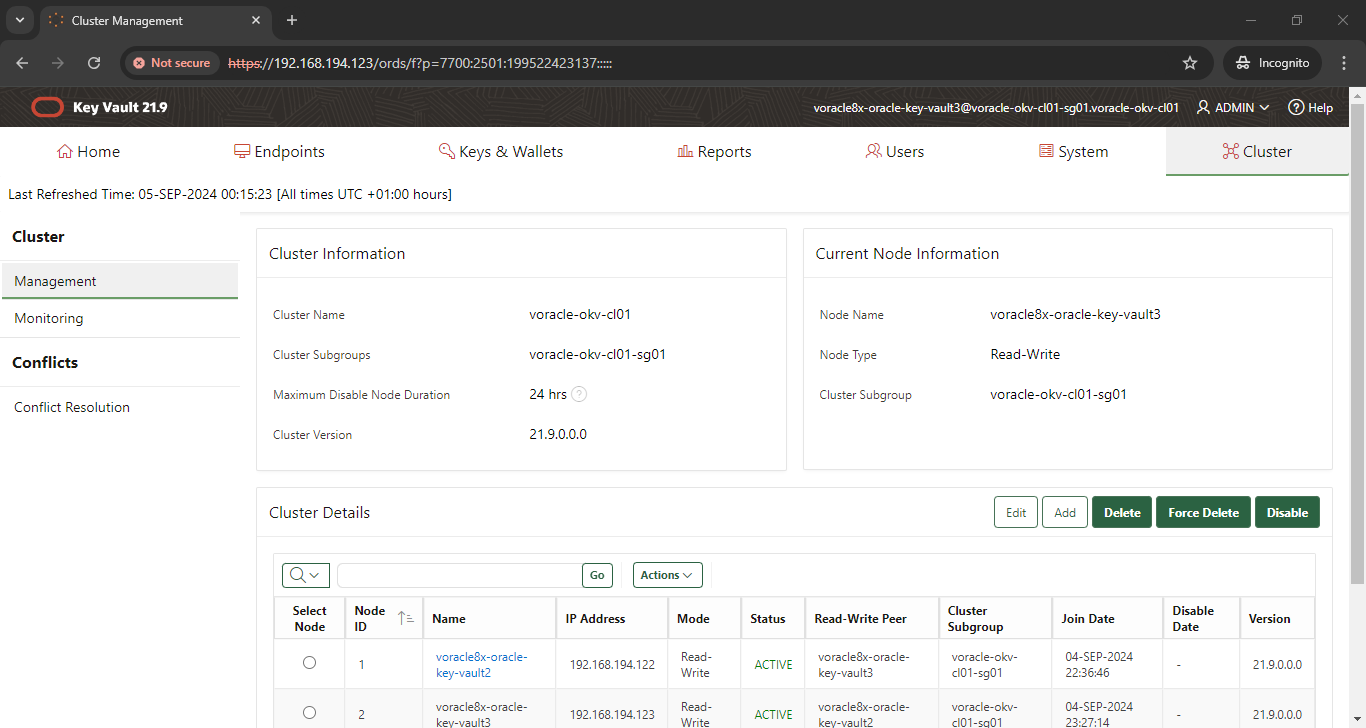Click the join date 04-SEP-2024 22:36:46
This screenshot has width=1366, height=728.
click(x=1098, y=665)
